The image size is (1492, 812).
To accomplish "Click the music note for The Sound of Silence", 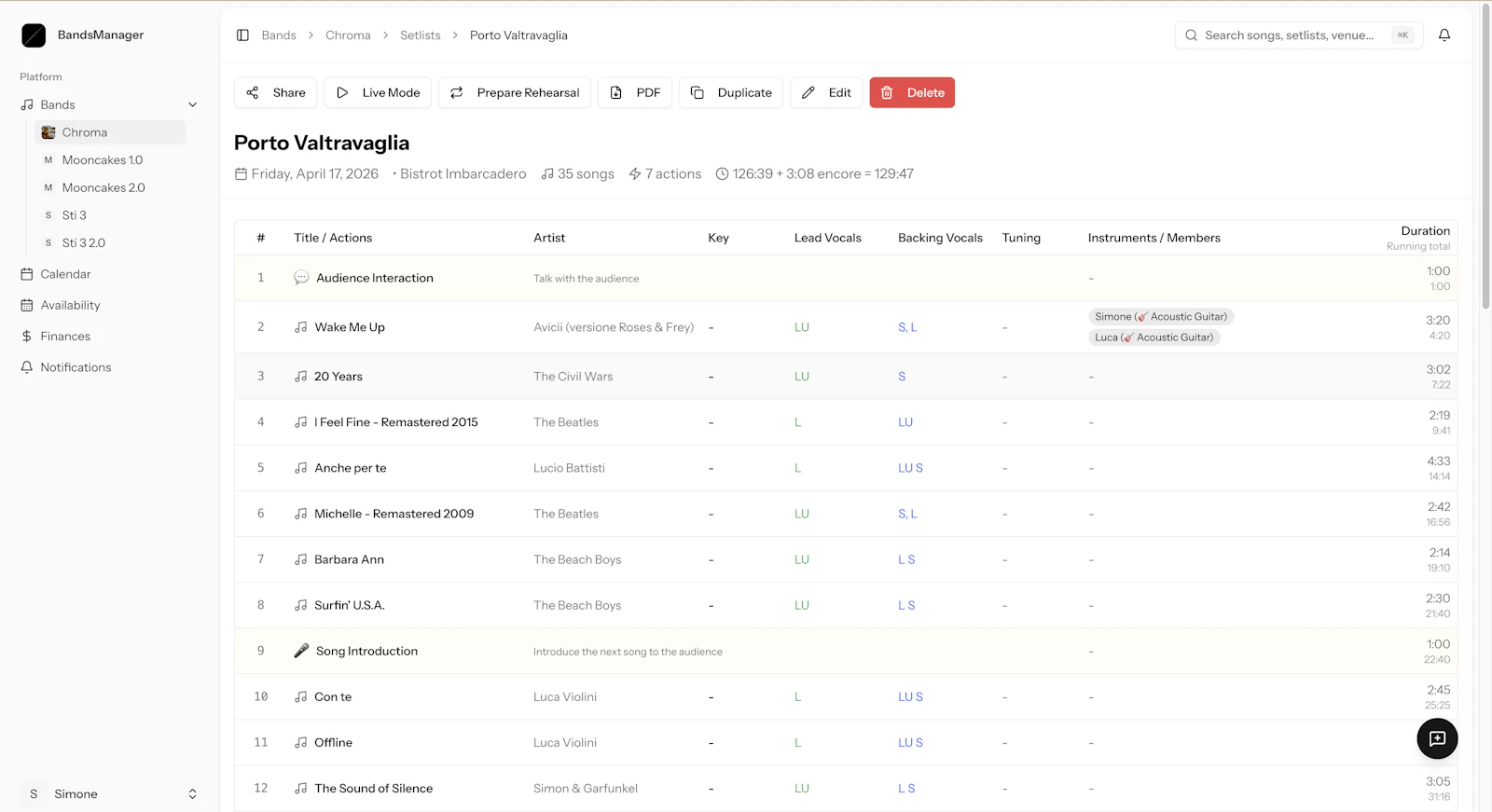I will pos(301,789).
